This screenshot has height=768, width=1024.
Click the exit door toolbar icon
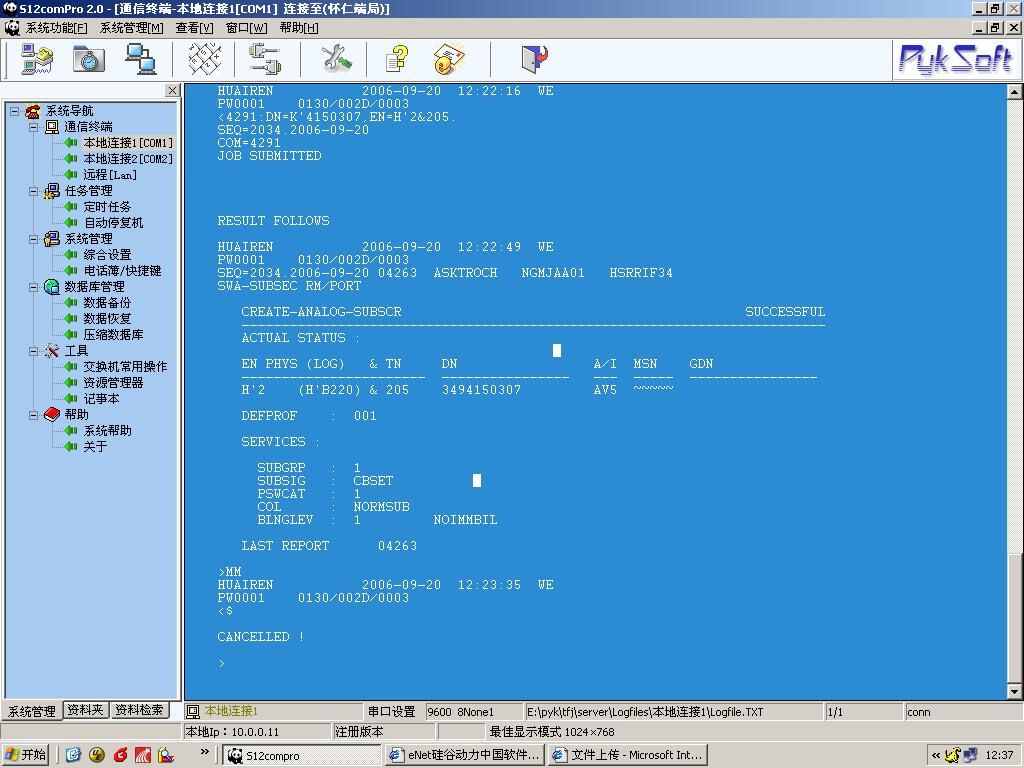point(535,60)
